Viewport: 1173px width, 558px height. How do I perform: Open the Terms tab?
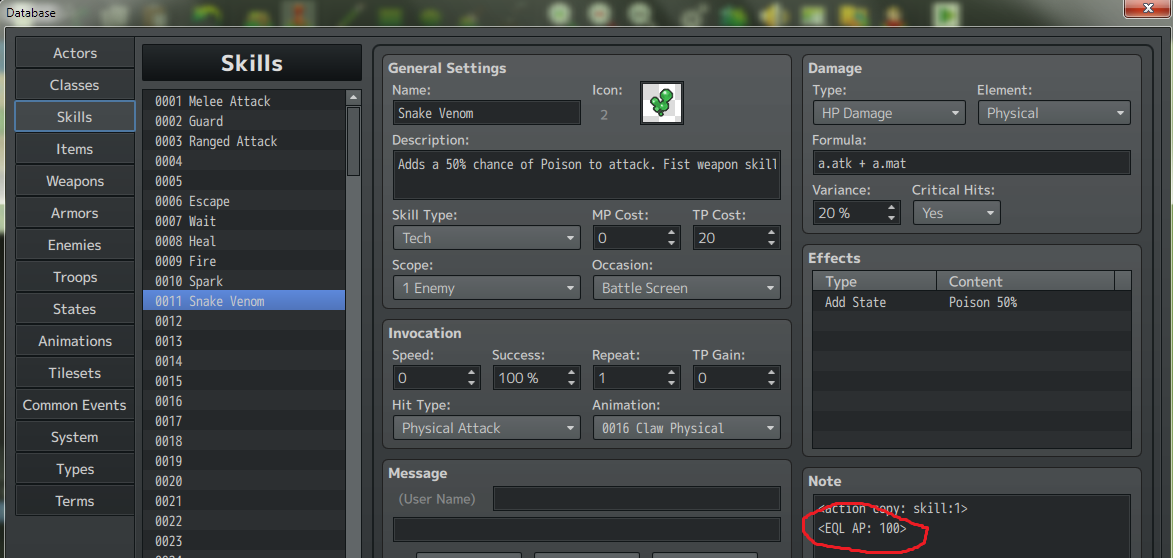pos(75,501)
